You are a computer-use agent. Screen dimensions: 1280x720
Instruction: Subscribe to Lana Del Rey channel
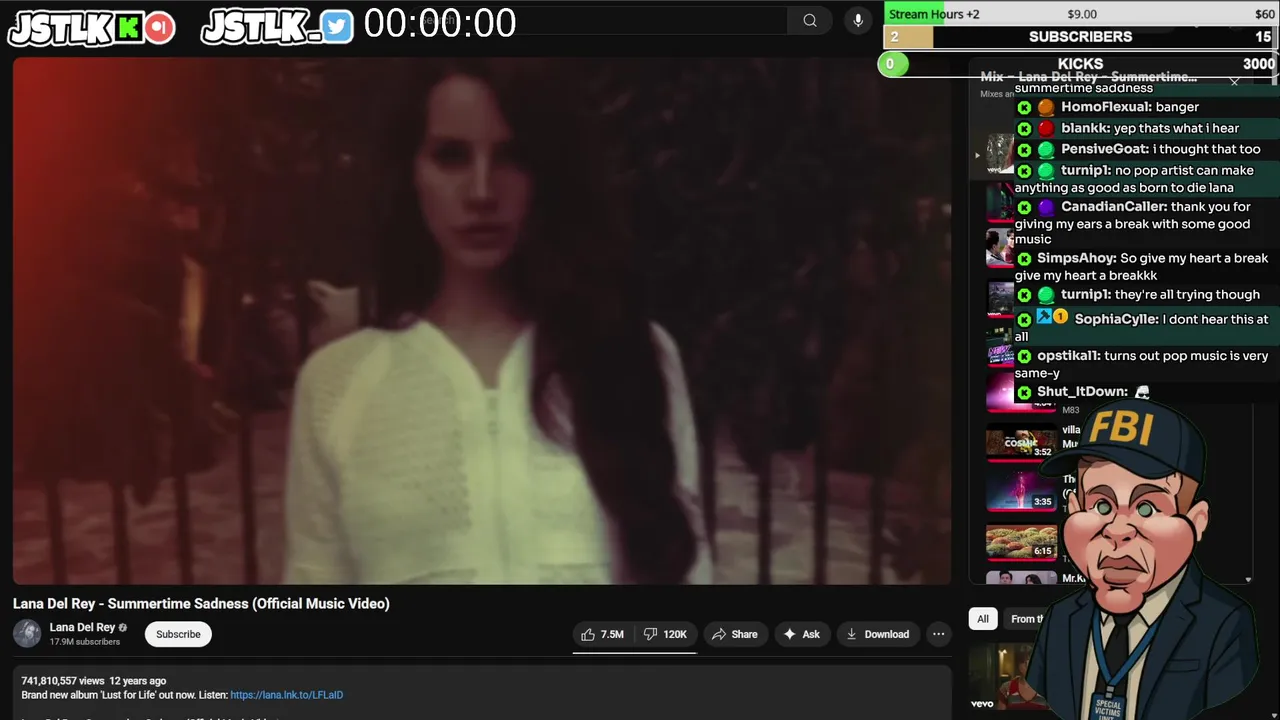(x=178, y=634)
